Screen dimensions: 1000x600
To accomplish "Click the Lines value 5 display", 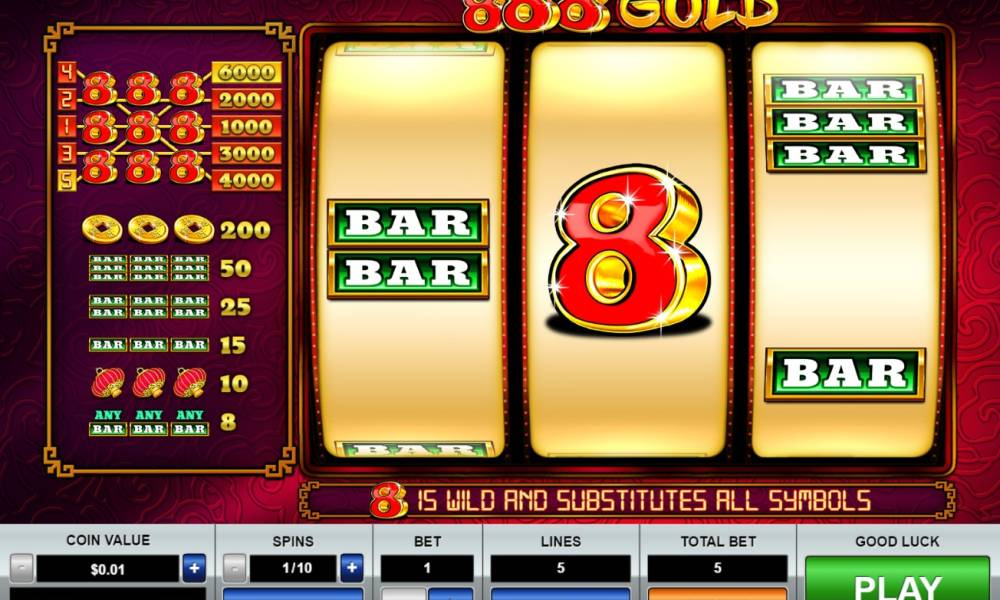I will [561, 568].
